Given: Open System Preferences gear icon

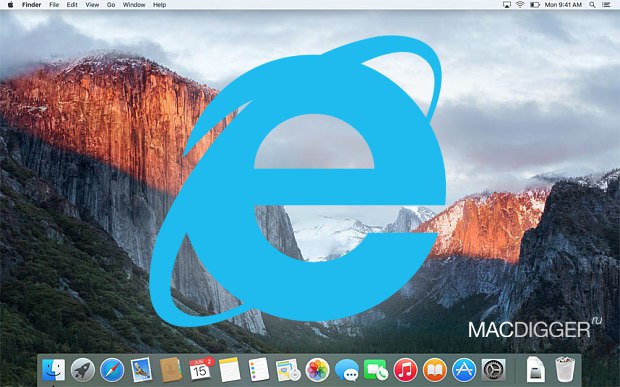Looking at the screenshot, I should [x=493, y=370].
